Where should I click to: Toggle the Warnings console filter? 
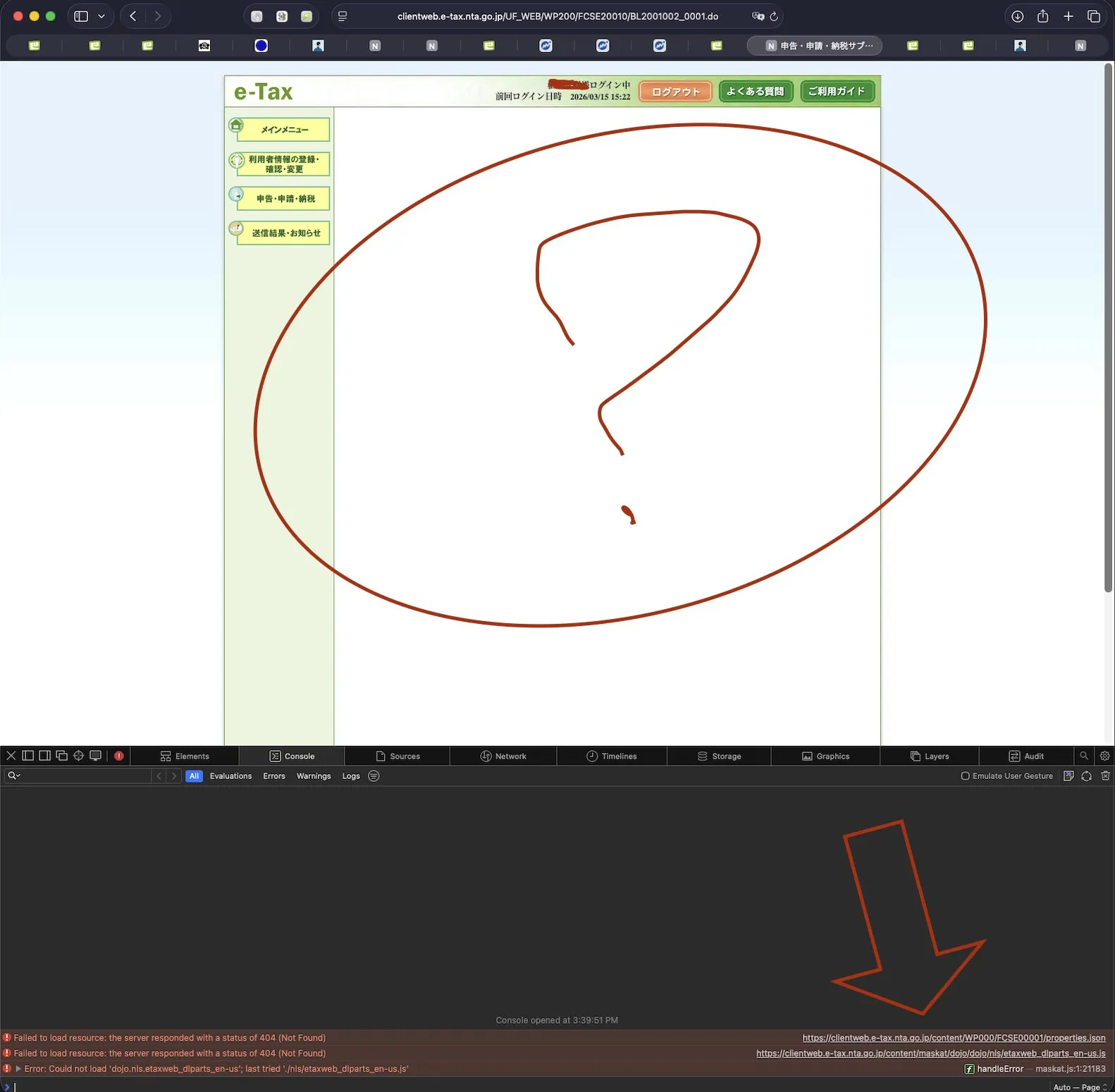tap(313, 775)
